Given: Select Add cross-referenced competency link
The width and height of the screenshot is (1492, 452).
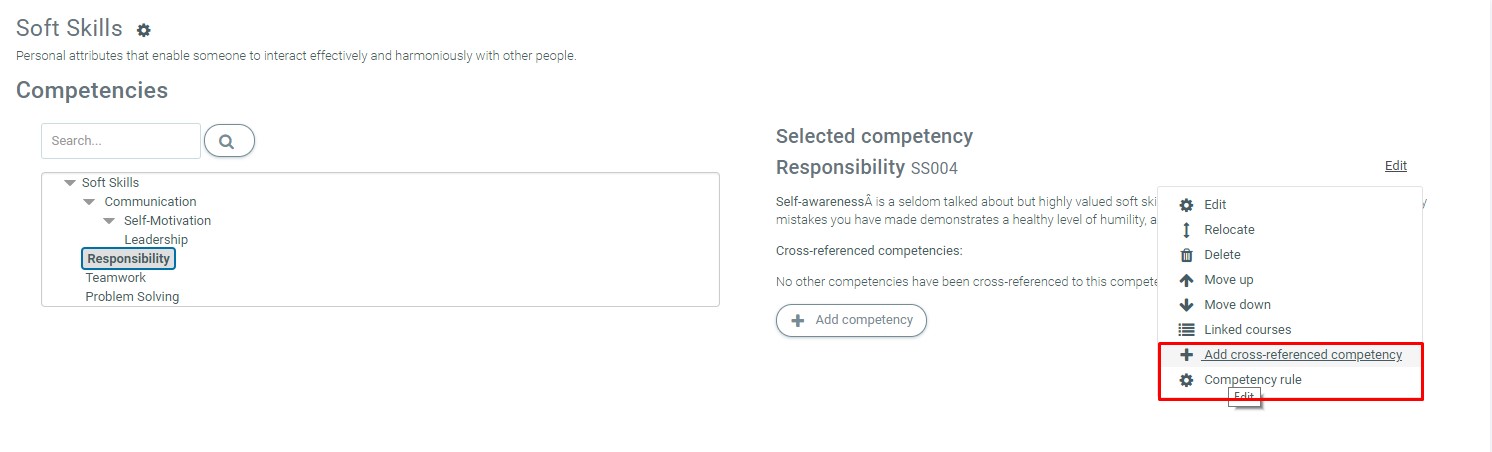Looking at the screenshot, I should 1302,355.
